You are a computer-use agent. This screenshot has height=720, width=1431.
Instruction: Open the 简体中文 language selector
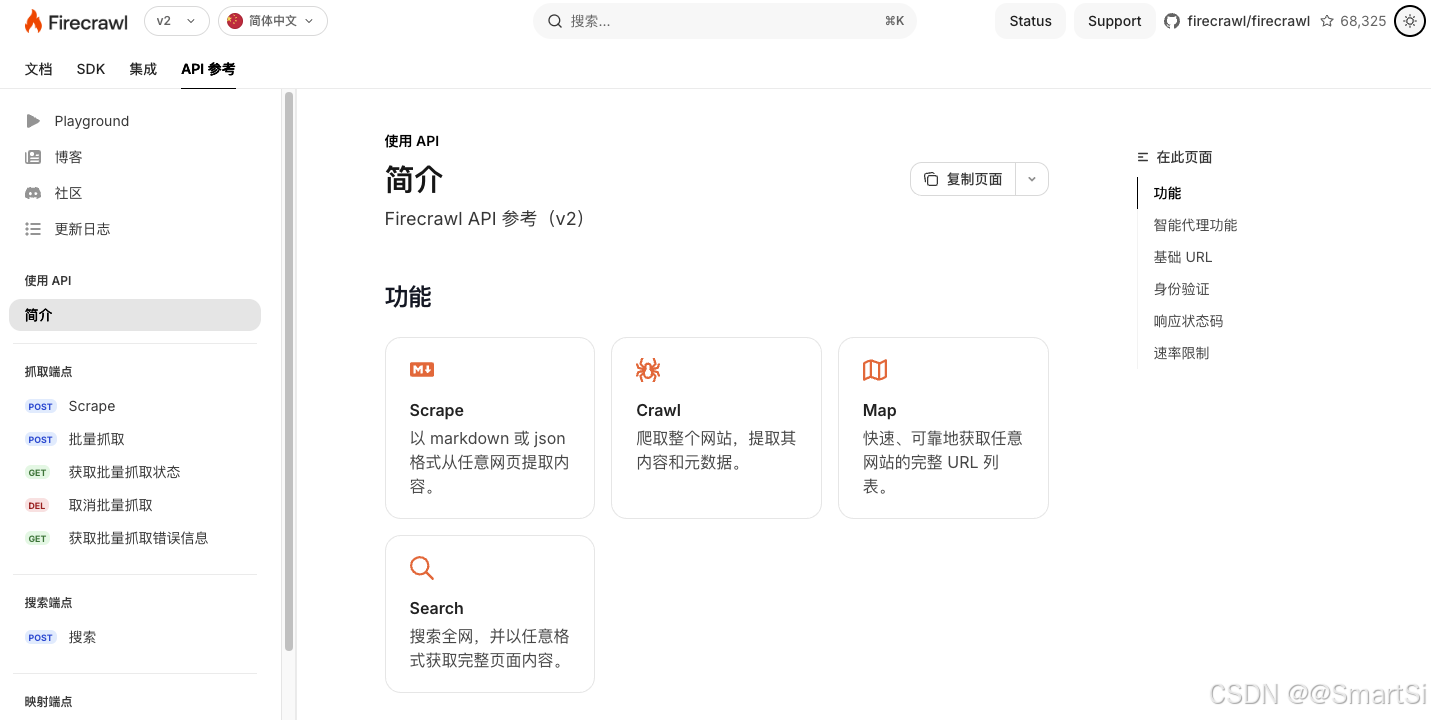pos(272,20)
